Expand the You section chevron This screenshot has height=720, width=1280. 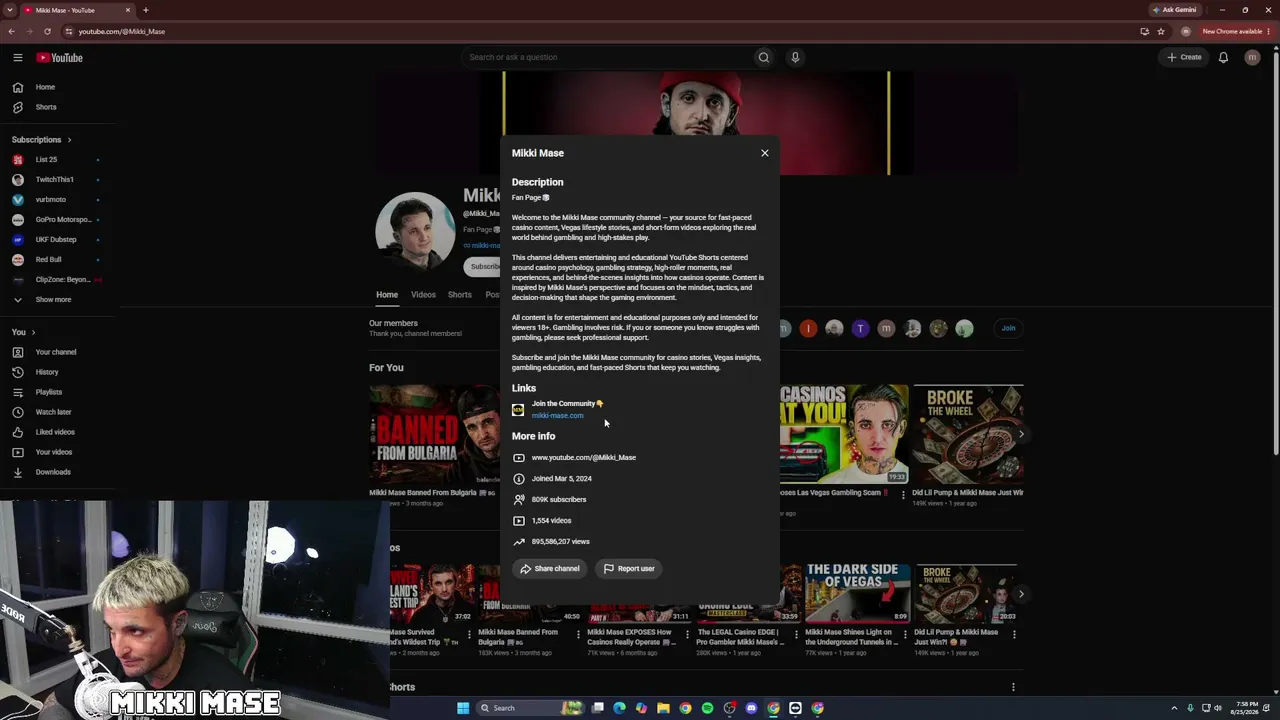[33, 332]
